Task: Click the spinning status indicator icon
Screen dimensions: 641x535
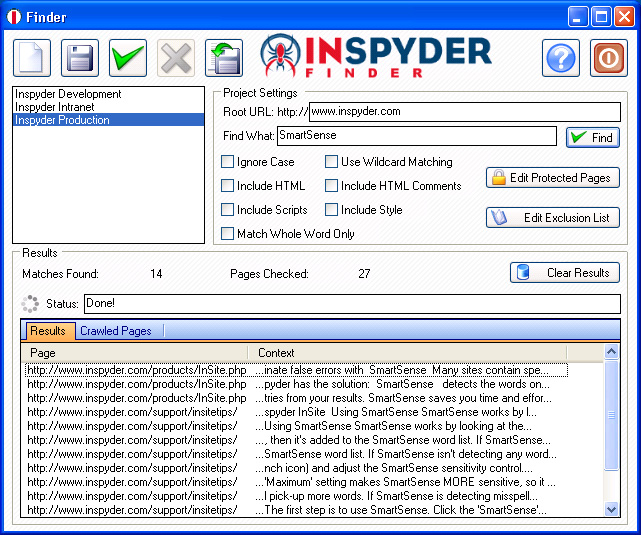Action: (x=30, y=304)
